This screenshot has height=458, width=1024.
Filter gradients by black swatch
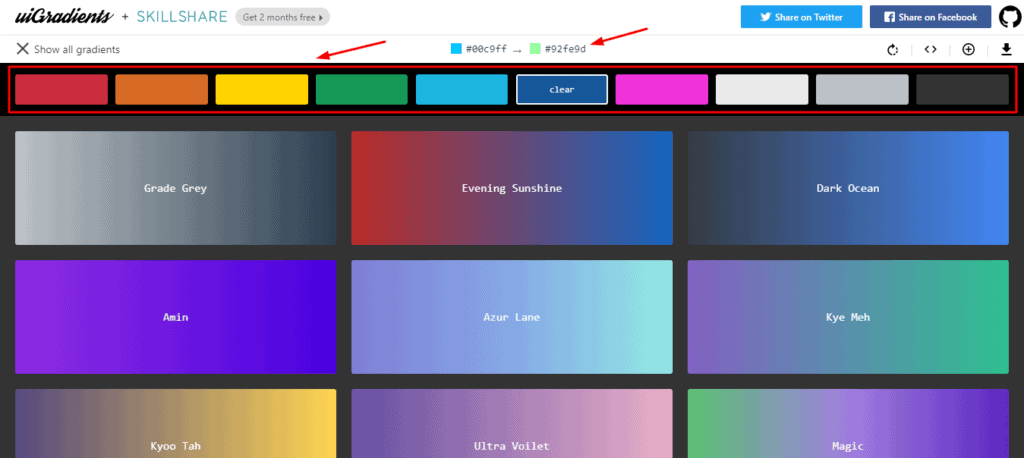point(963,90)
